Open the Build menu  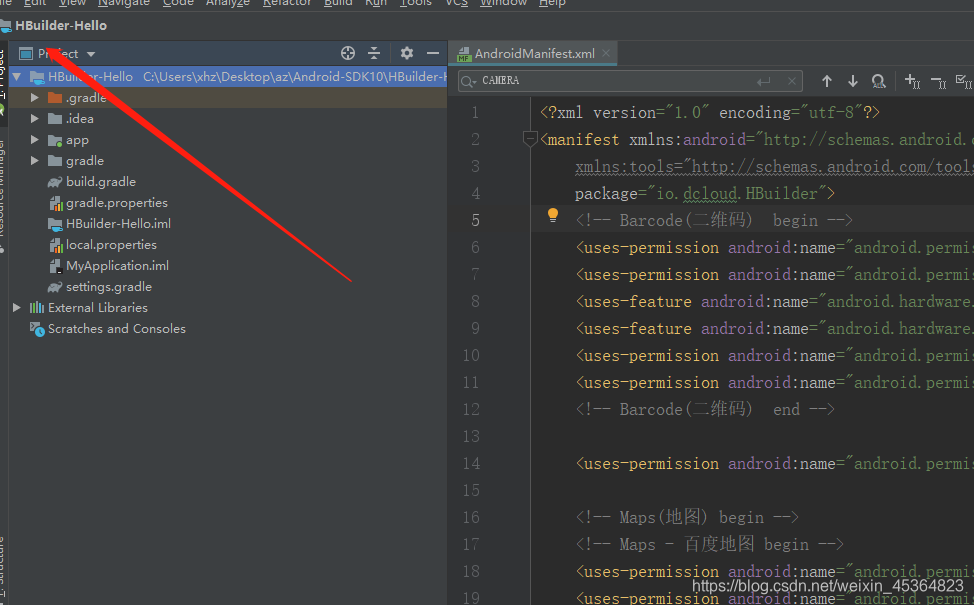(x=338, y=3)
